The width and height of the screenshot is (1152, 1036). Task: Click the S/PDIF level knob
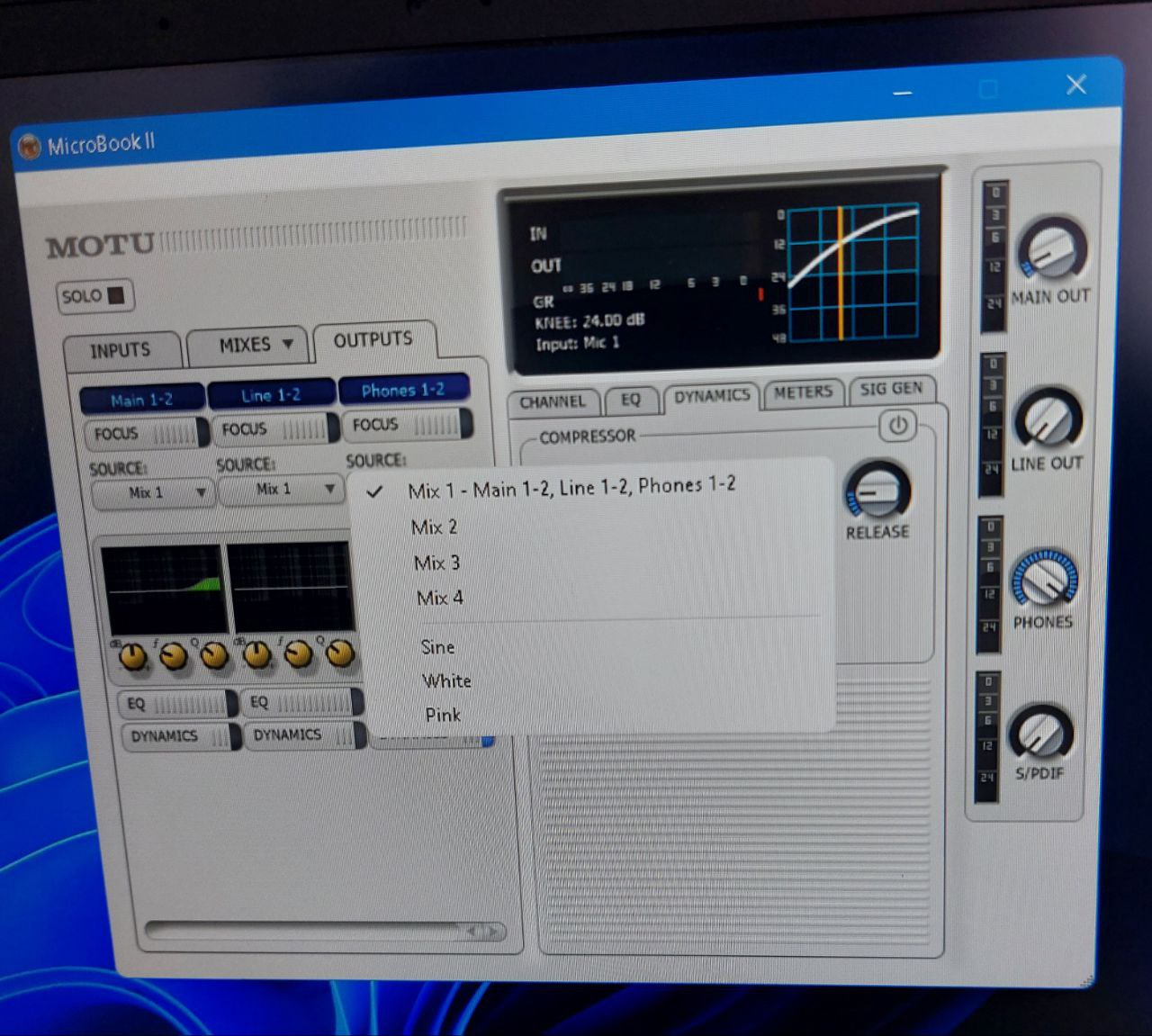point(1040,733)
